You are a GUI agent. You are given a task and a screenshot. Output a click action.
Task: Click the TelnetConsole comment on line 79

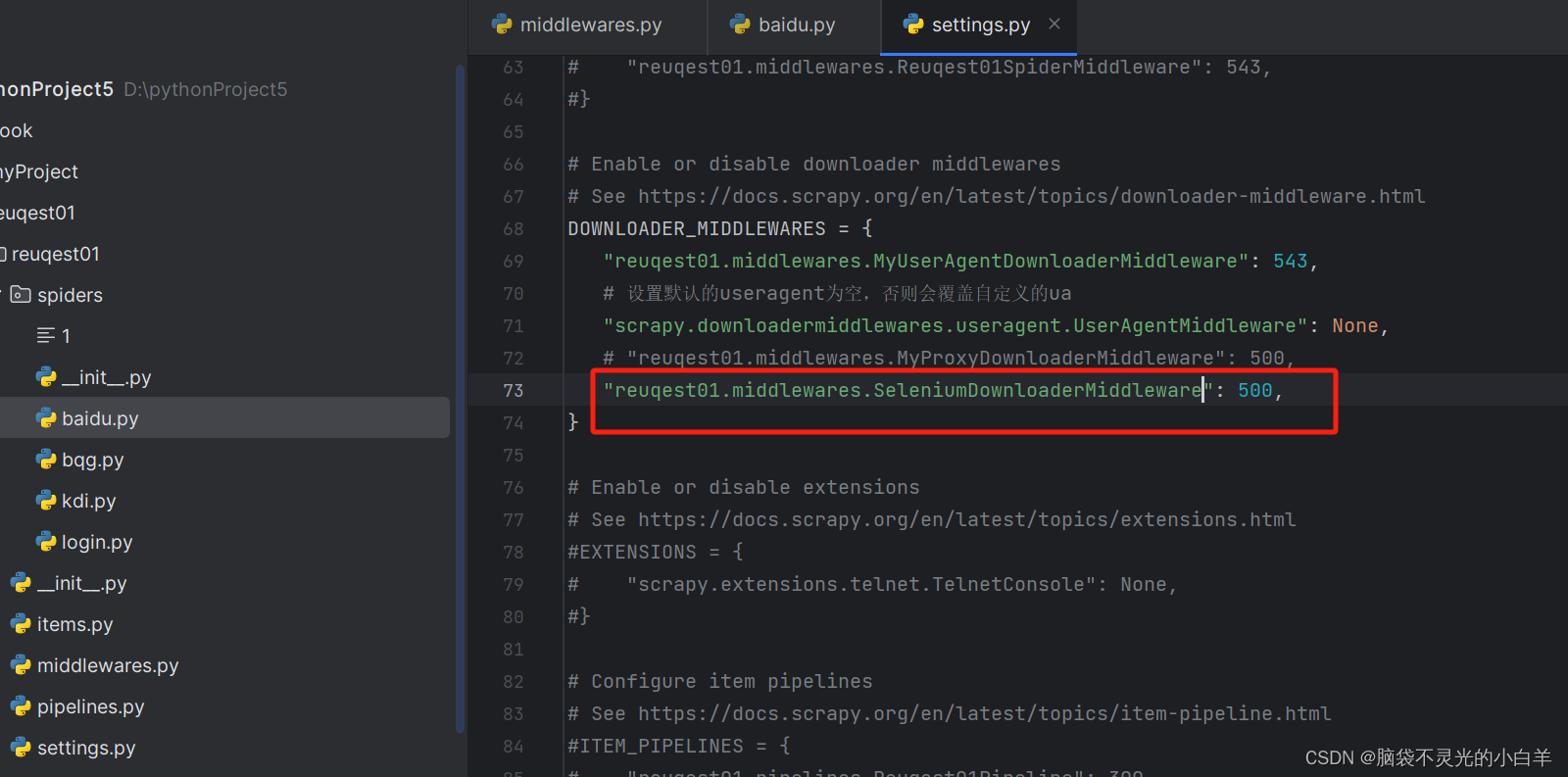coord(872,584)
